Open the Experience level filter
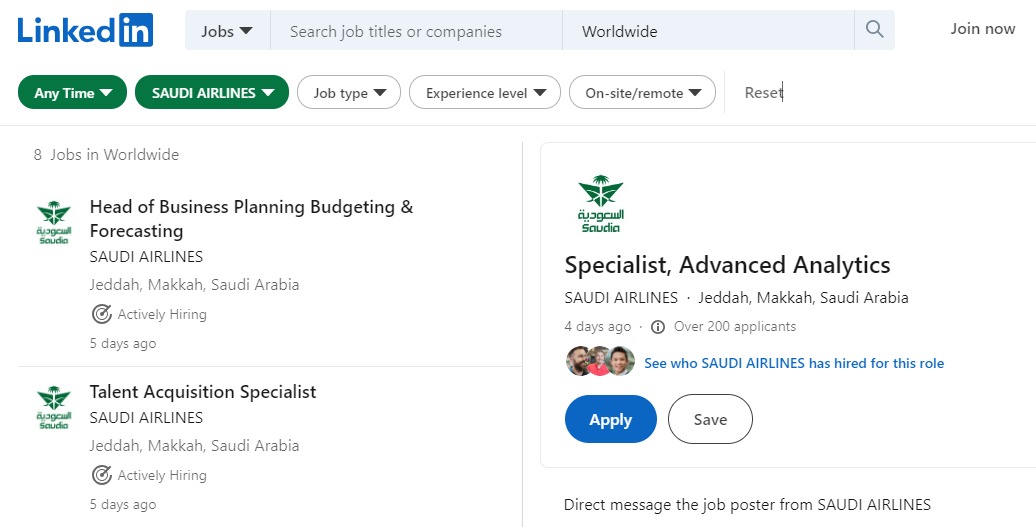 pyautogui.click(x=485, y=93)
